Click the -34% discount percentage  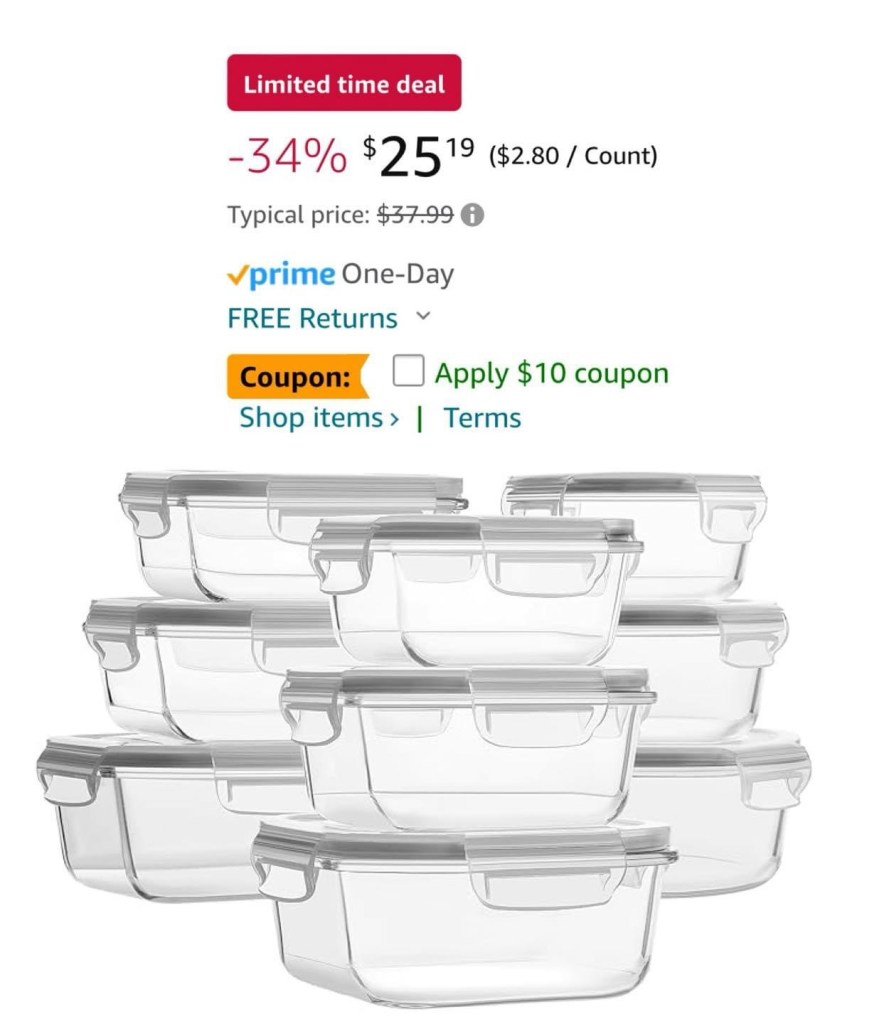287,156
